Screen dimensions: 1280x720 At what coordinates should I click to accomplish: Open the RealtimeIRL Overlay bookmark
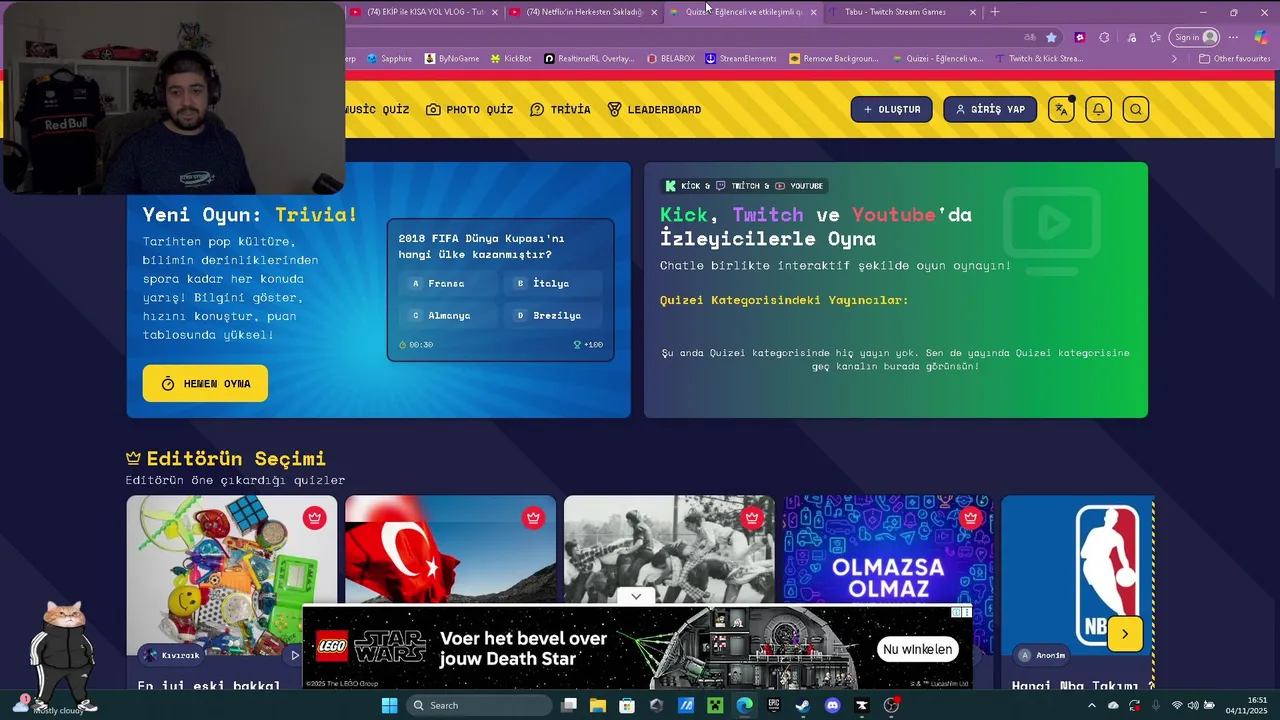coord(589,58)
